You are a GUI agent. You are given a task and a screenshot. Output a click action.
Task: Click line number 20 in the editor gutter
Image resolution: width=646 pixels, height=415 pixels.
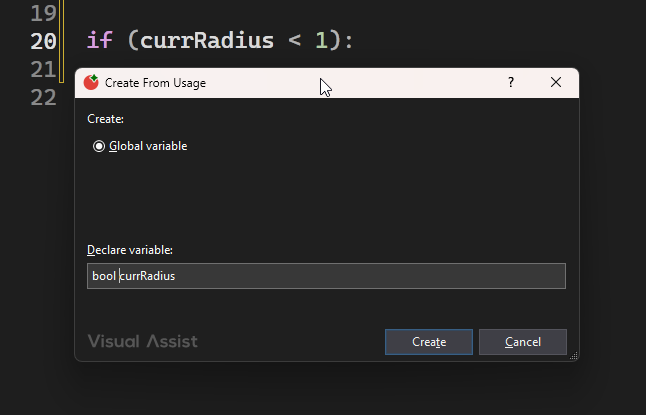coord(43,41)
